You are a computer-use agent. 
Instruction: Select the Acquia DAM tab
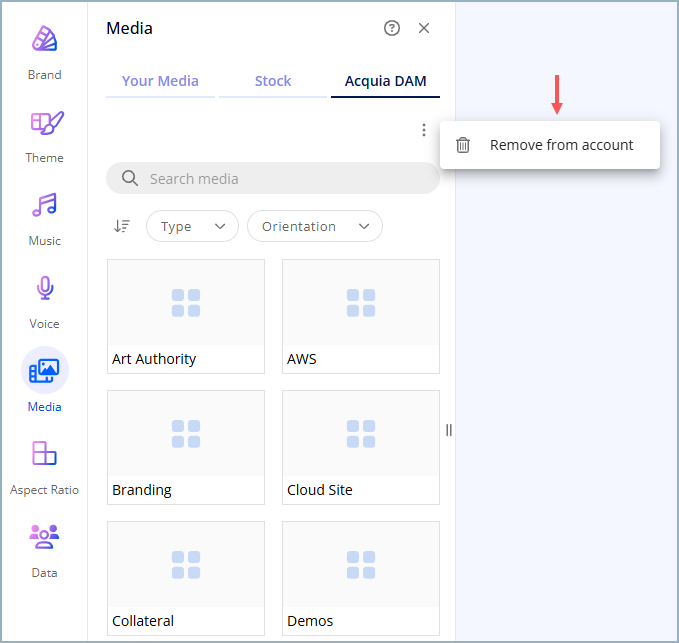385,81
